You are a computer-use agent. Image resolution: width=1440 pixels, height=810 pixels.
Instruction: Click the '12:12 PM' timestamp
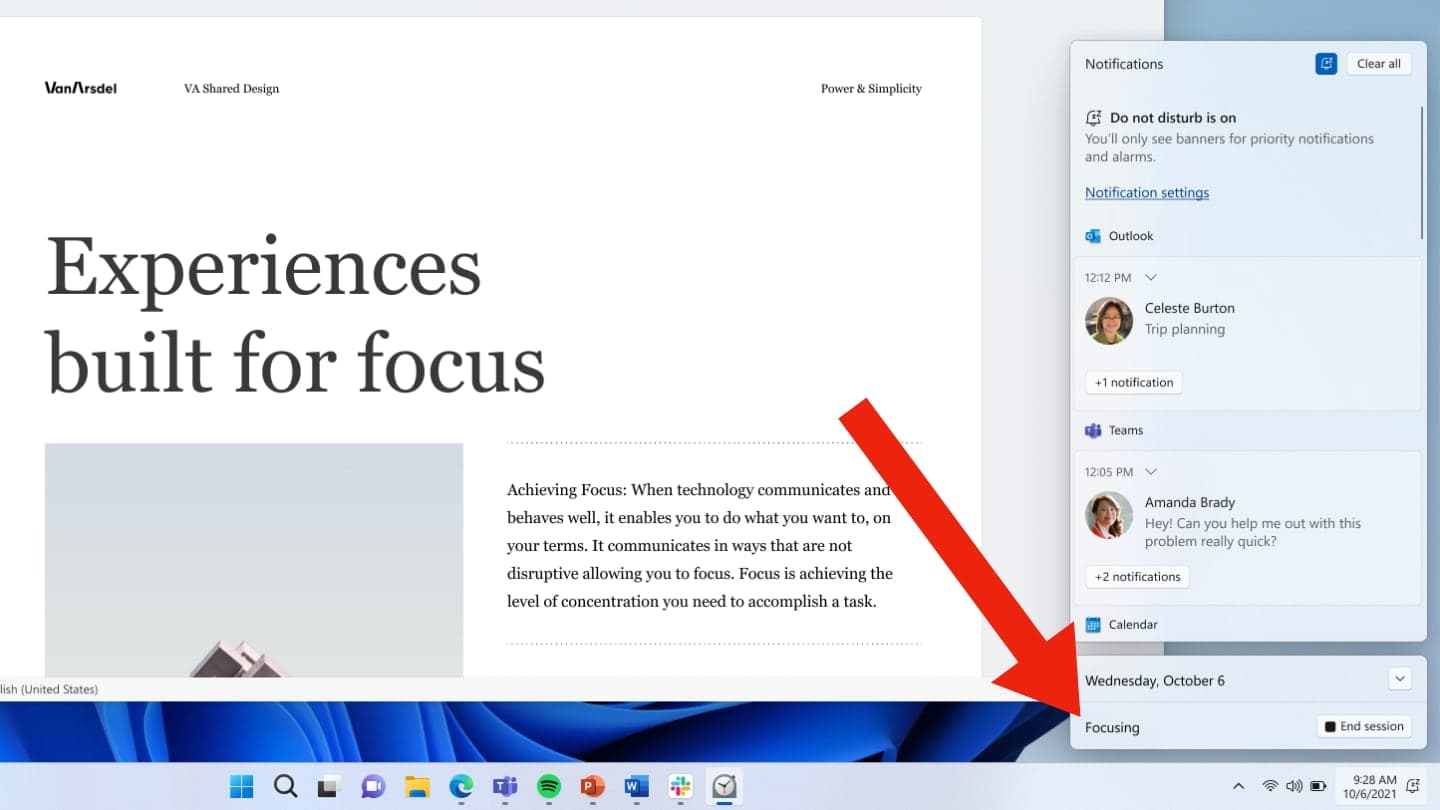pyautogui.click(x=1108, y=277)
